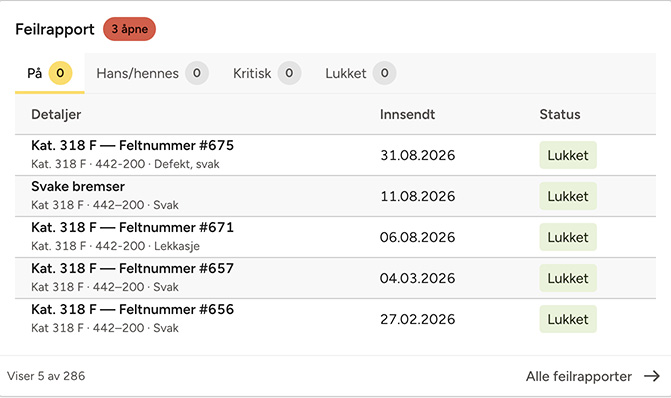The width and height of the screenshot is (671, 398).
Task: Open the Alle feilrapporter link
Action: pyautogui.click(x=593, y=376)
